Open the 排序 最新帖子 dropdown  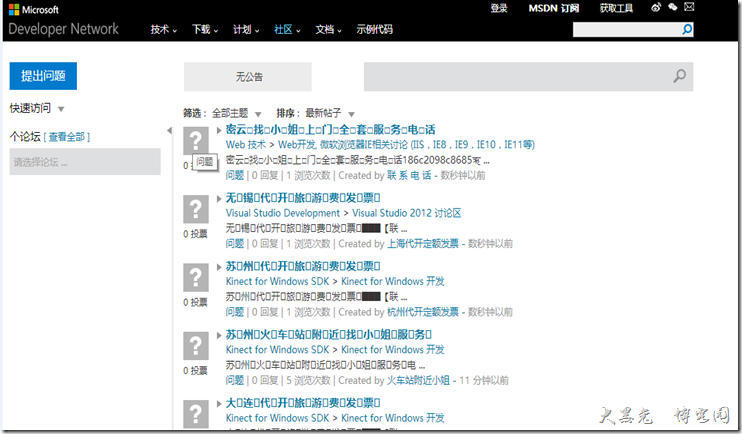[x=330, y=113]
